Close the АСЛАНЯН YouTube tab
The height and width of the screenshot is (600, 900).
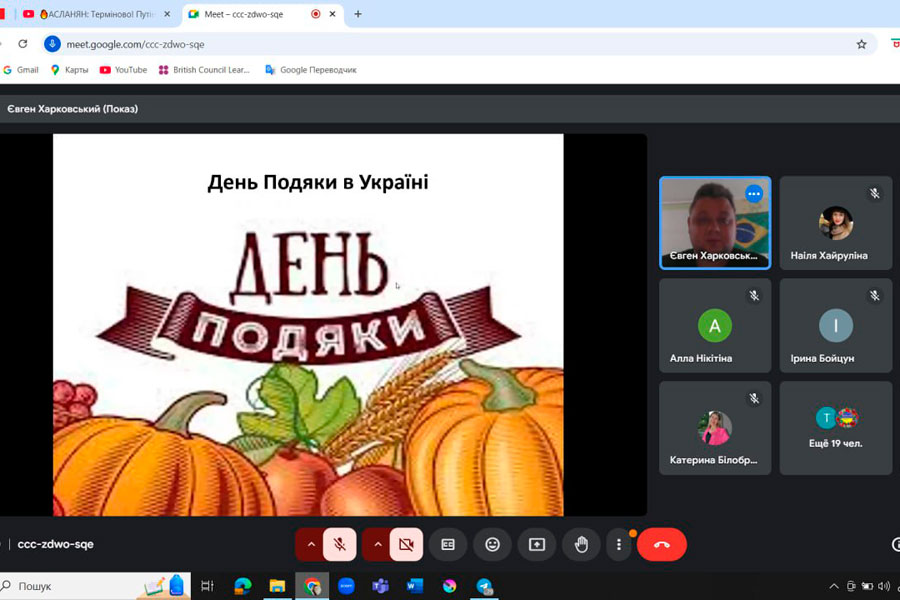click(x=167, y=14)
